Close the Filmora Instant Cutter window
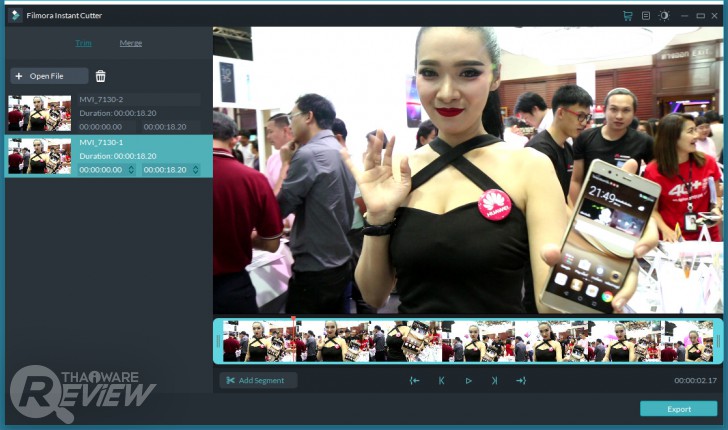728x430 pixels. [x=715, y=16]
